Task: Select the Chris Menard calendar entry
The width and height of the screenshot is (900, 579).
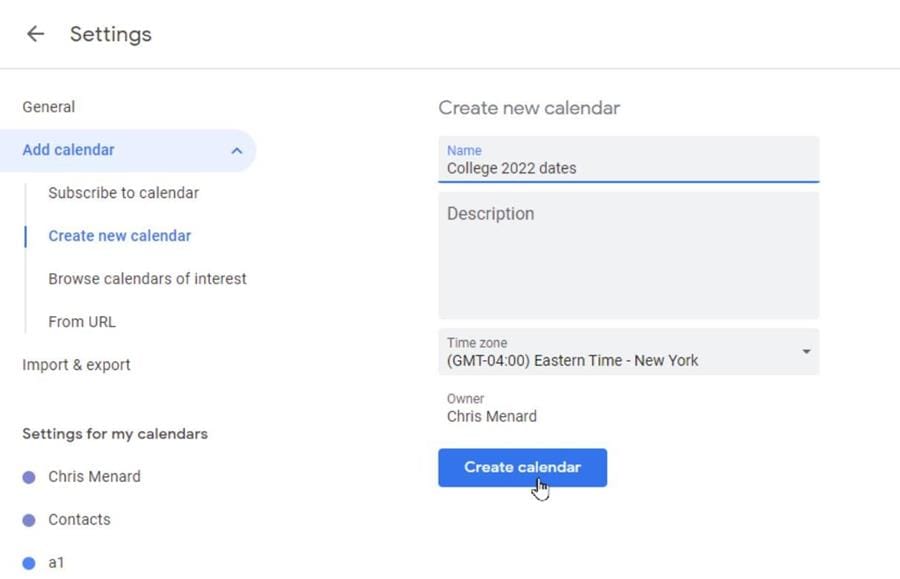Action: [x=94, y=476]
